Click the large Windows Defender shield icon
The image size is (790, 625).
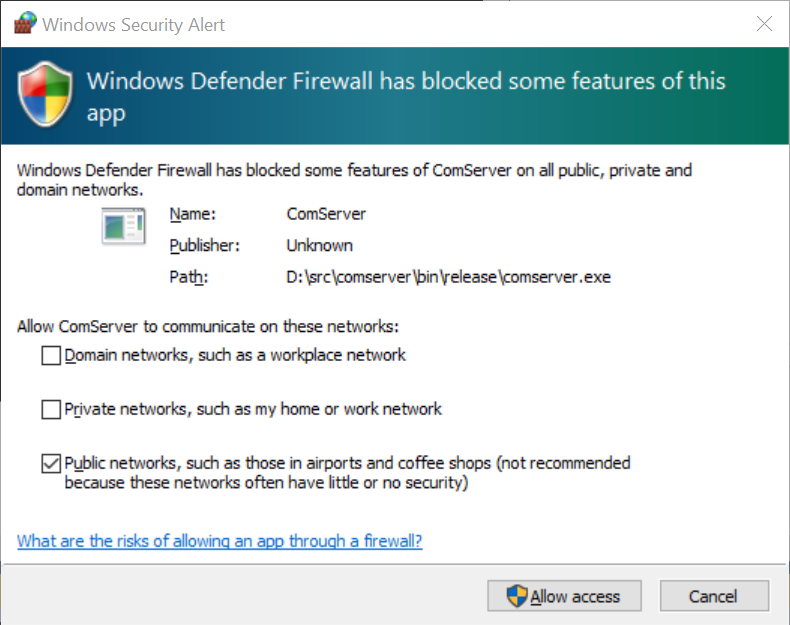[x=46, y=95]
